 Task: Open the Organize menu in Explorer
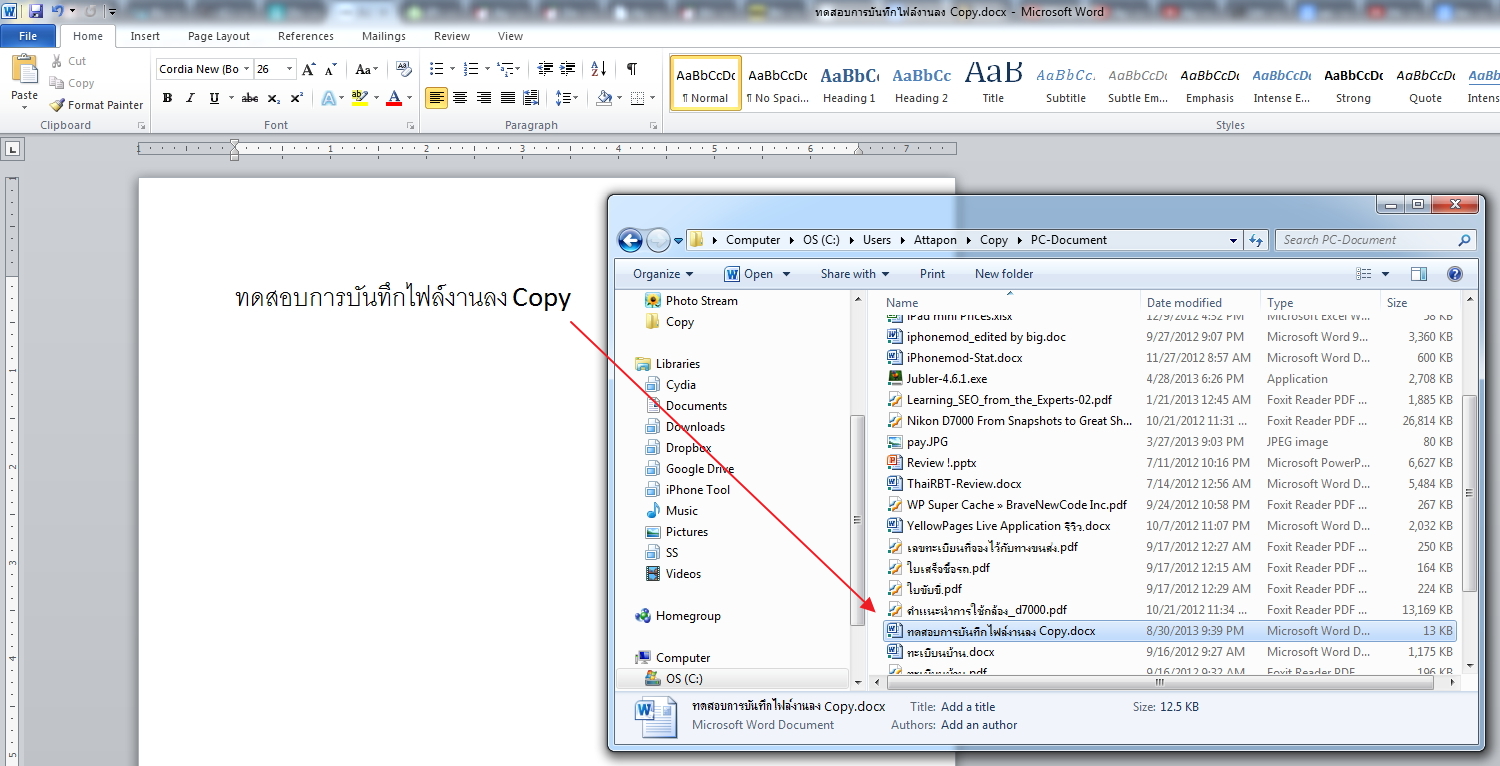(663, 274)
